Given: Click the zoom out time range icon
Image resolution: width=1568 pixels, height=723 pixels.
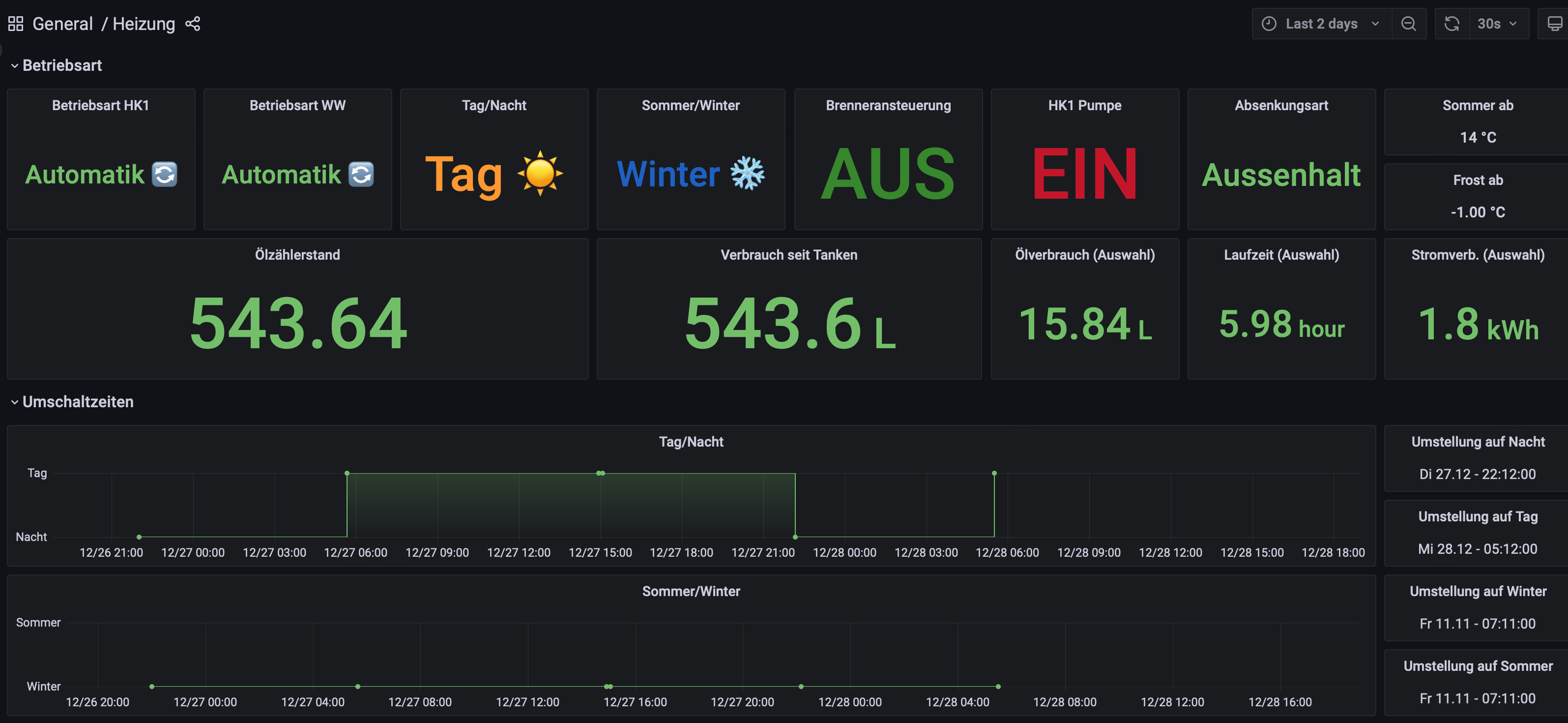Looking at the screenshot, I should coord(1409,24).
